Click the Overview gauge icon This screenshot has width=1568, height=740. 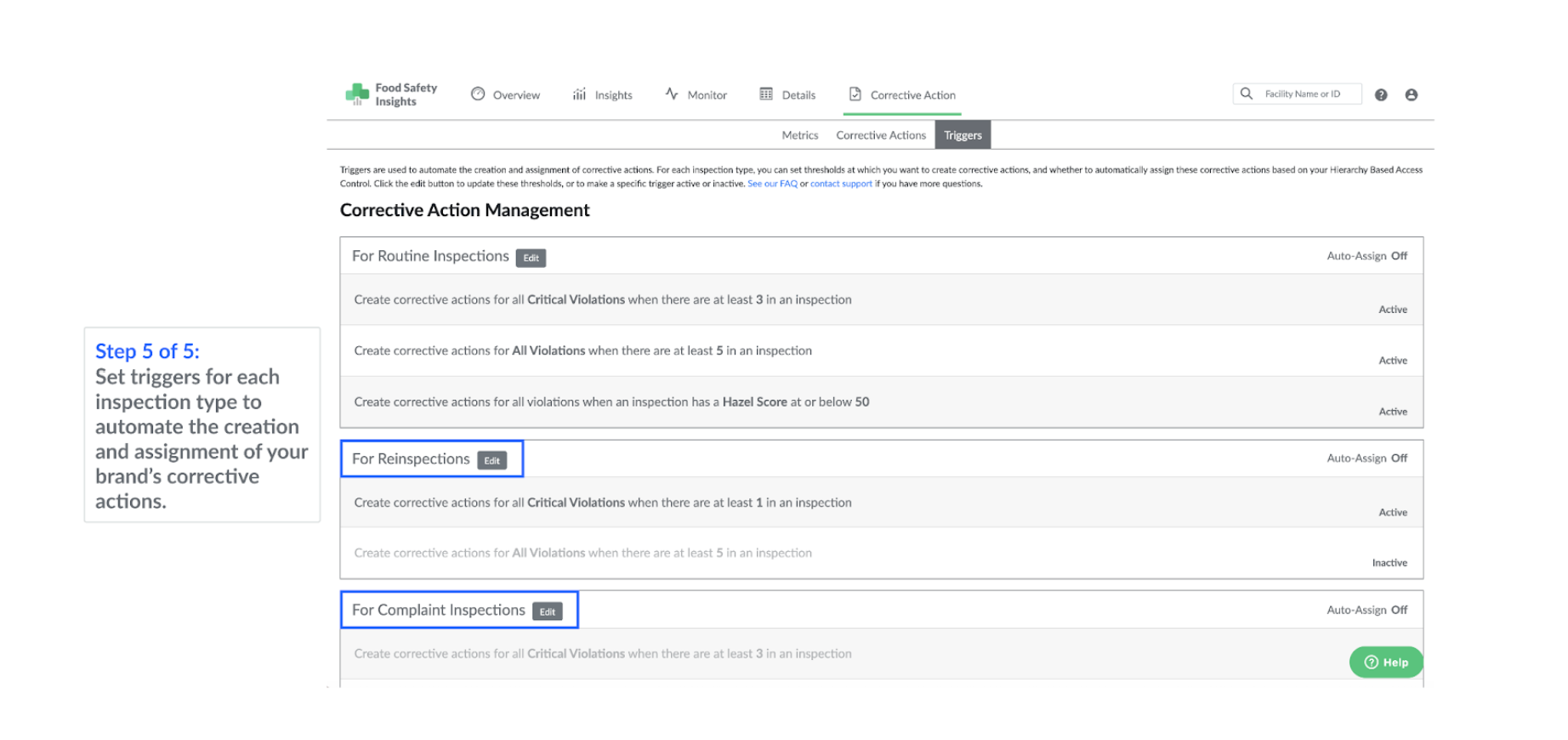478,94
